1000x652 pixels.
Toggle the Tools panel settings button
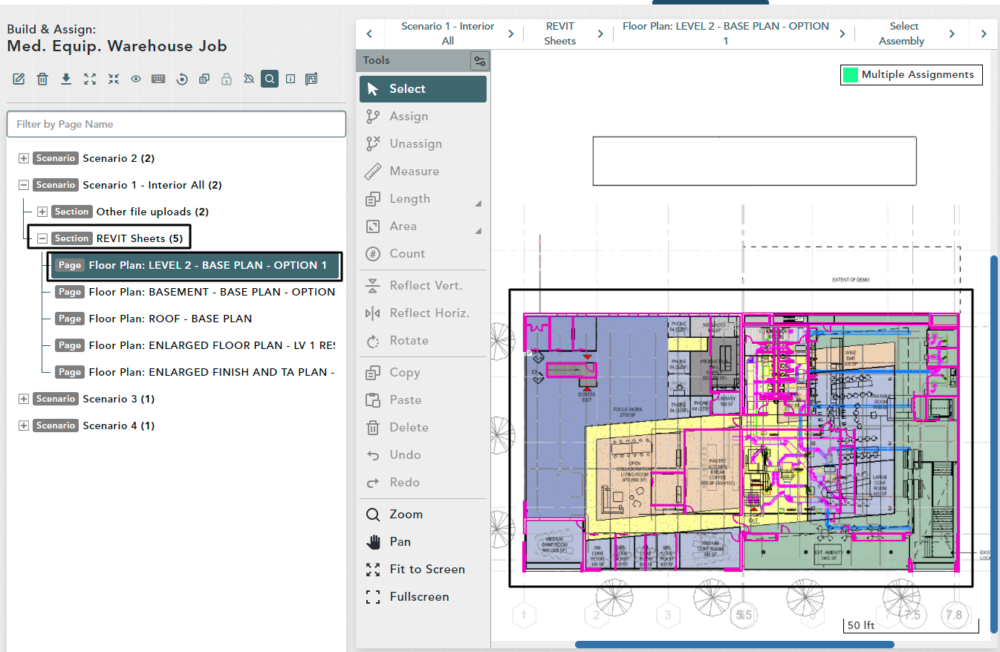pyautogui.click(x=479, y=61)
